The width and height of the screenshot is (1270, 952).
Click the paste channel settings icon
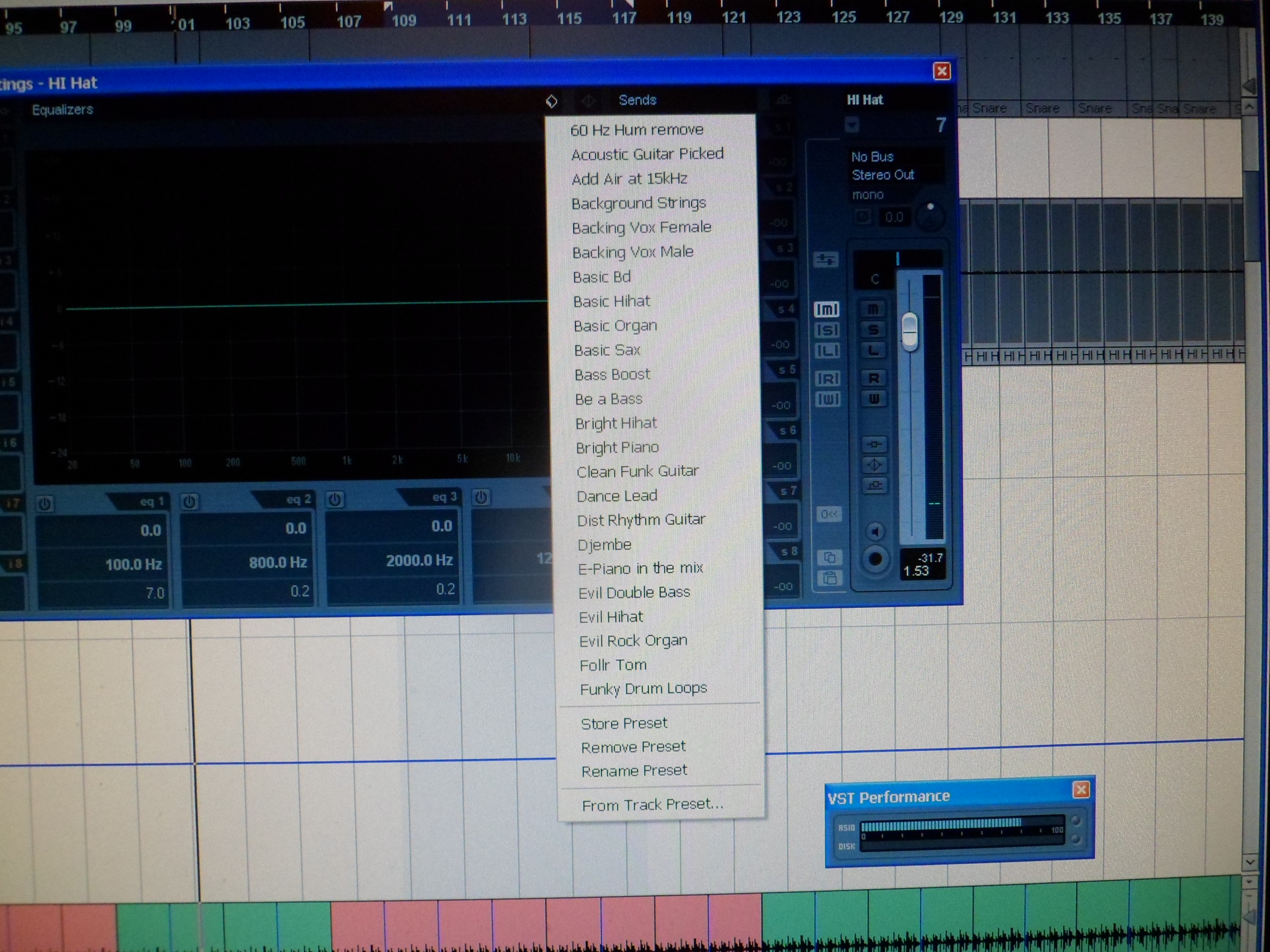coord(830,578)
